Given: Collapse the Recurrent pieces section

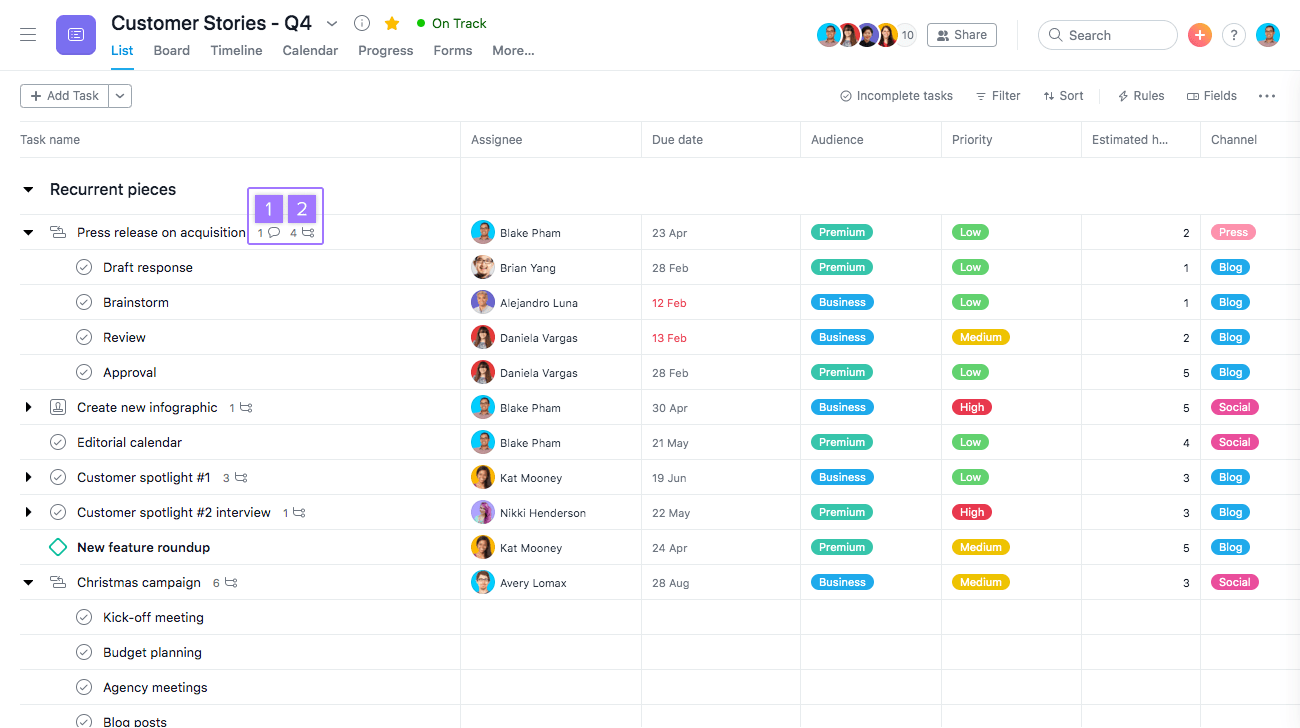Looking at the screenshot, I should point(28,190).
